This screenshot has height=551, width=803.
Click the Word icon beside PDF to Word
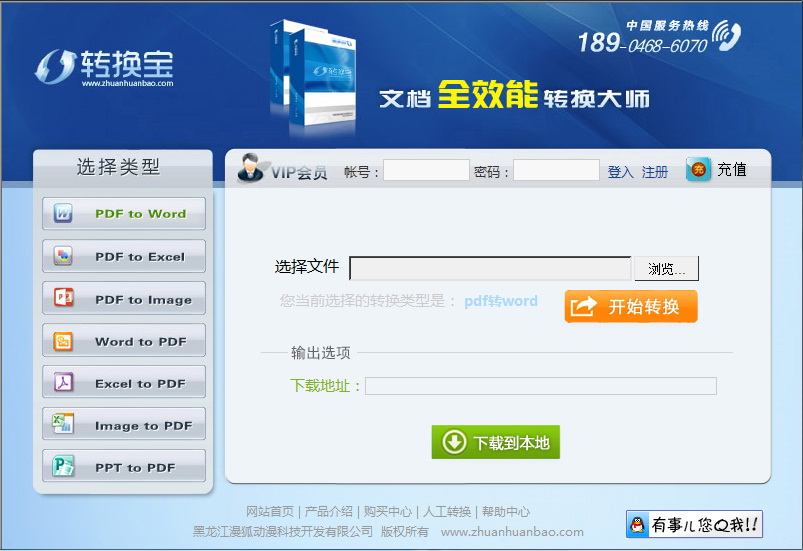click(x=64, y=213)
